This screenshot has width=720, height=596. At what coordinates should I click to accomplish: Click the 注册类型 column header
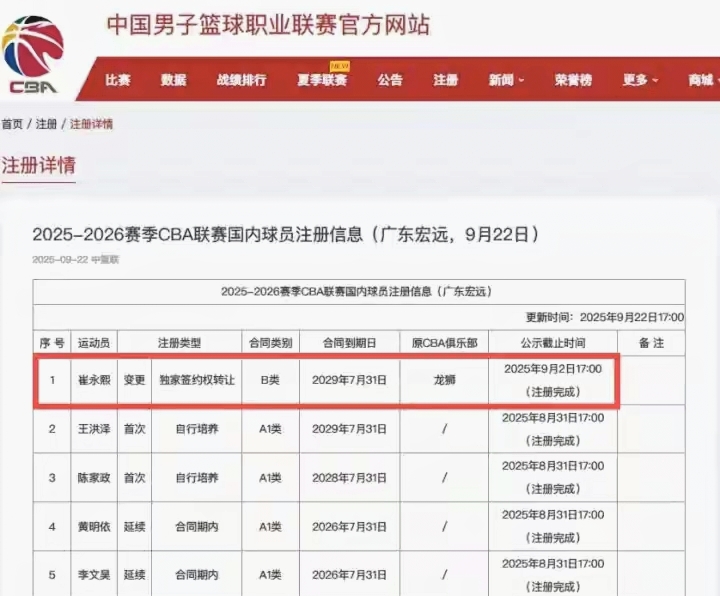tap(180, 343)
